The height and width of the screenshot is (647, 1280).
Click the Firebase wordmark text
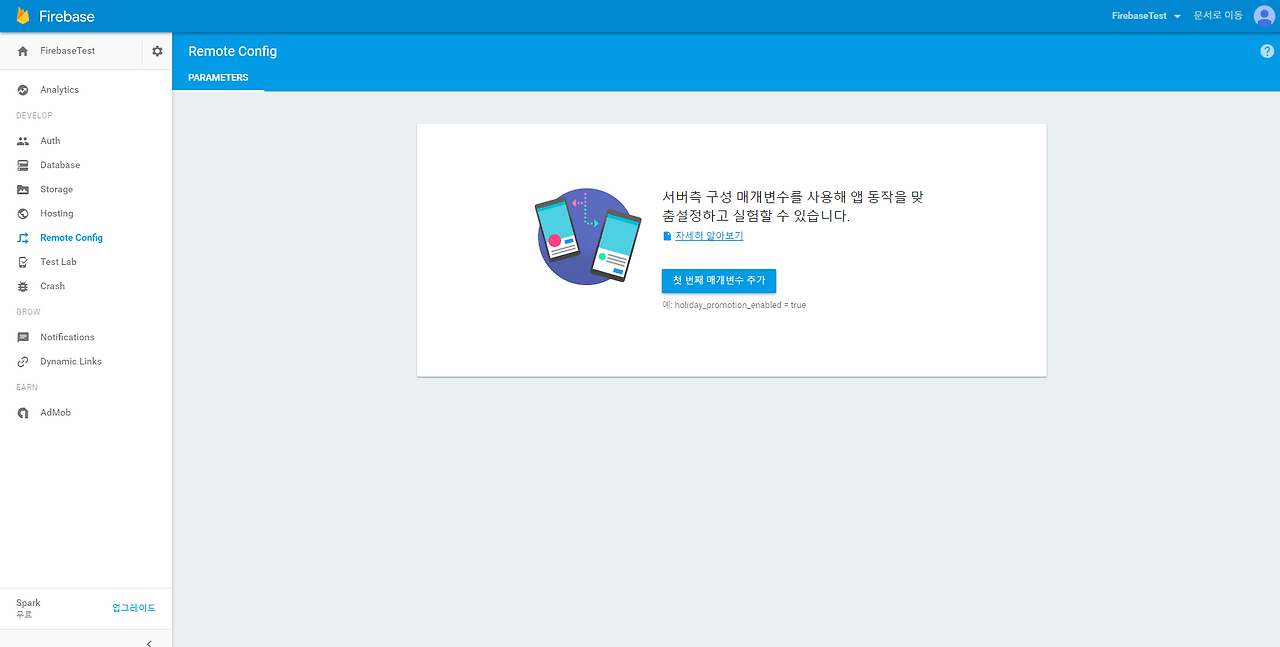(67, 16)
